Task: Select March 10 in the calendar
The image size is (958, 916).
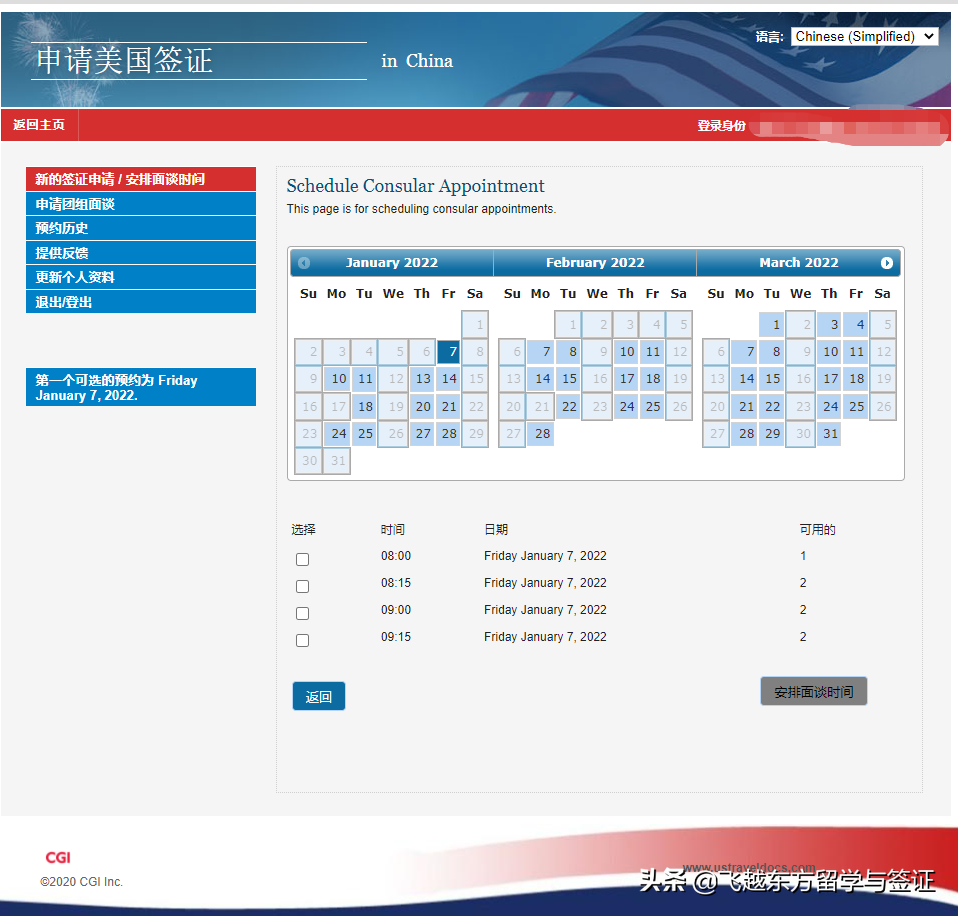Action: tap(830, 351)
